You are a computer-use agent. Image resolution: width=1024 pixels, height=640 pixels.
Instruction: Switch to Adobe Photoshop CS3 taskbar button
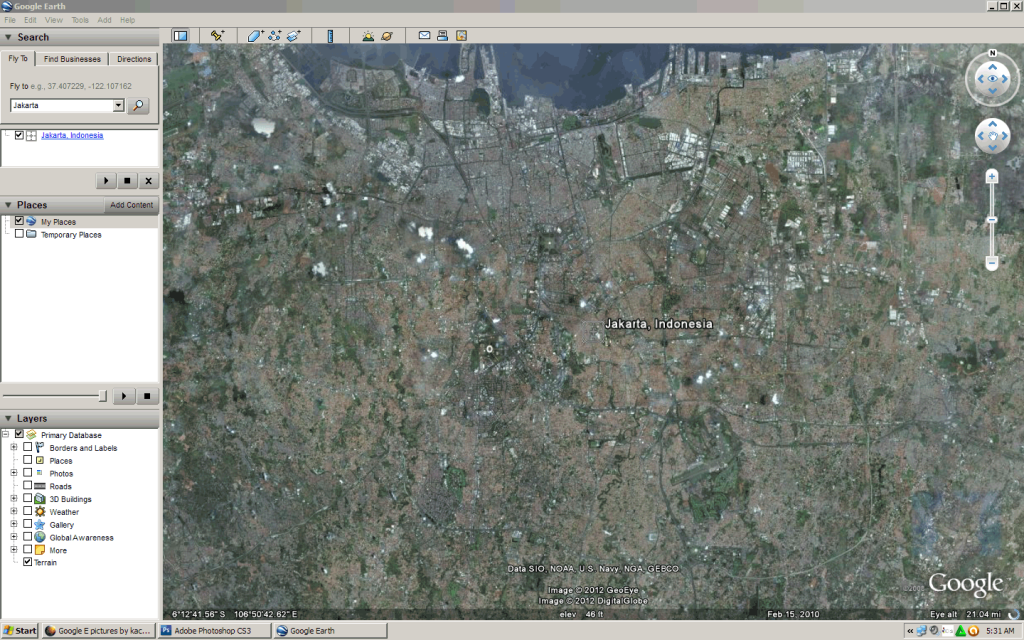[212, 631]
